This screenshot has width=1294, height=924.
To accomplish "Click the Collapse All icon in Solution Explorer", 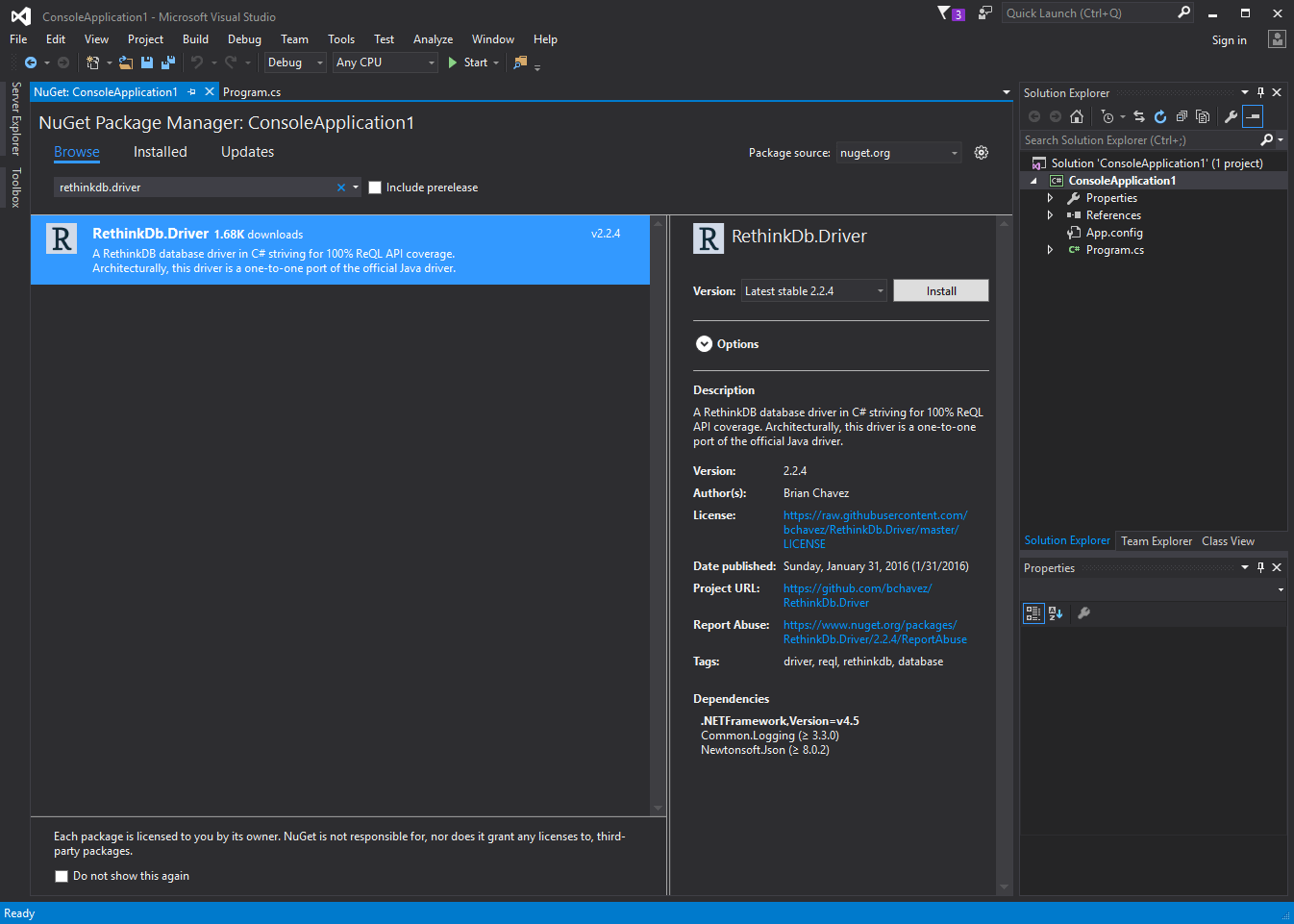I will point(1182,116).
